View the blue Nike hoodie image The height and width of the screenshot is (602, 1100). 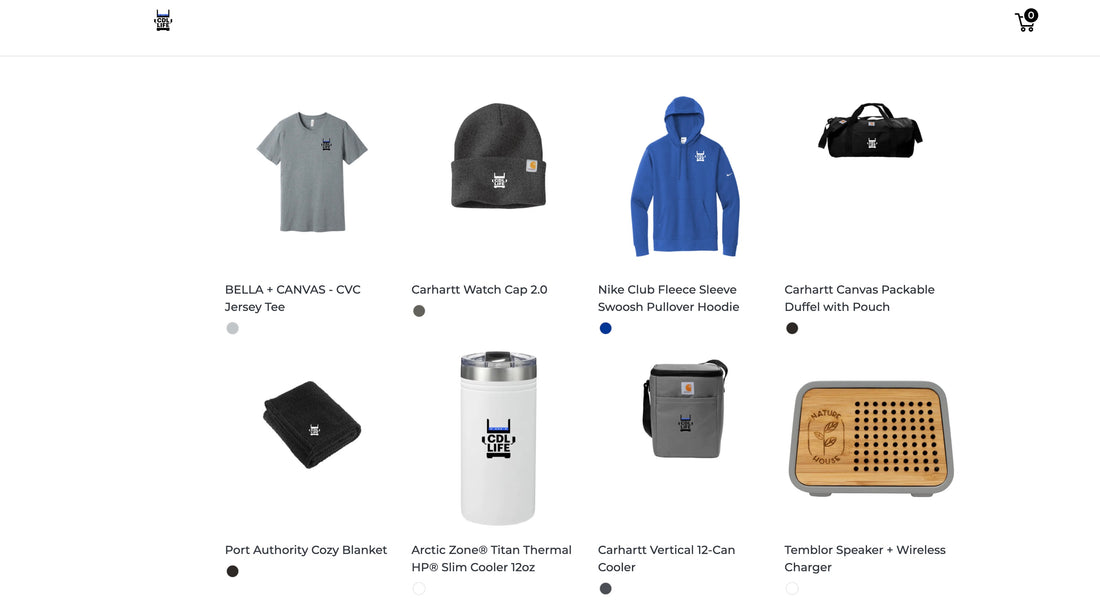685,177
